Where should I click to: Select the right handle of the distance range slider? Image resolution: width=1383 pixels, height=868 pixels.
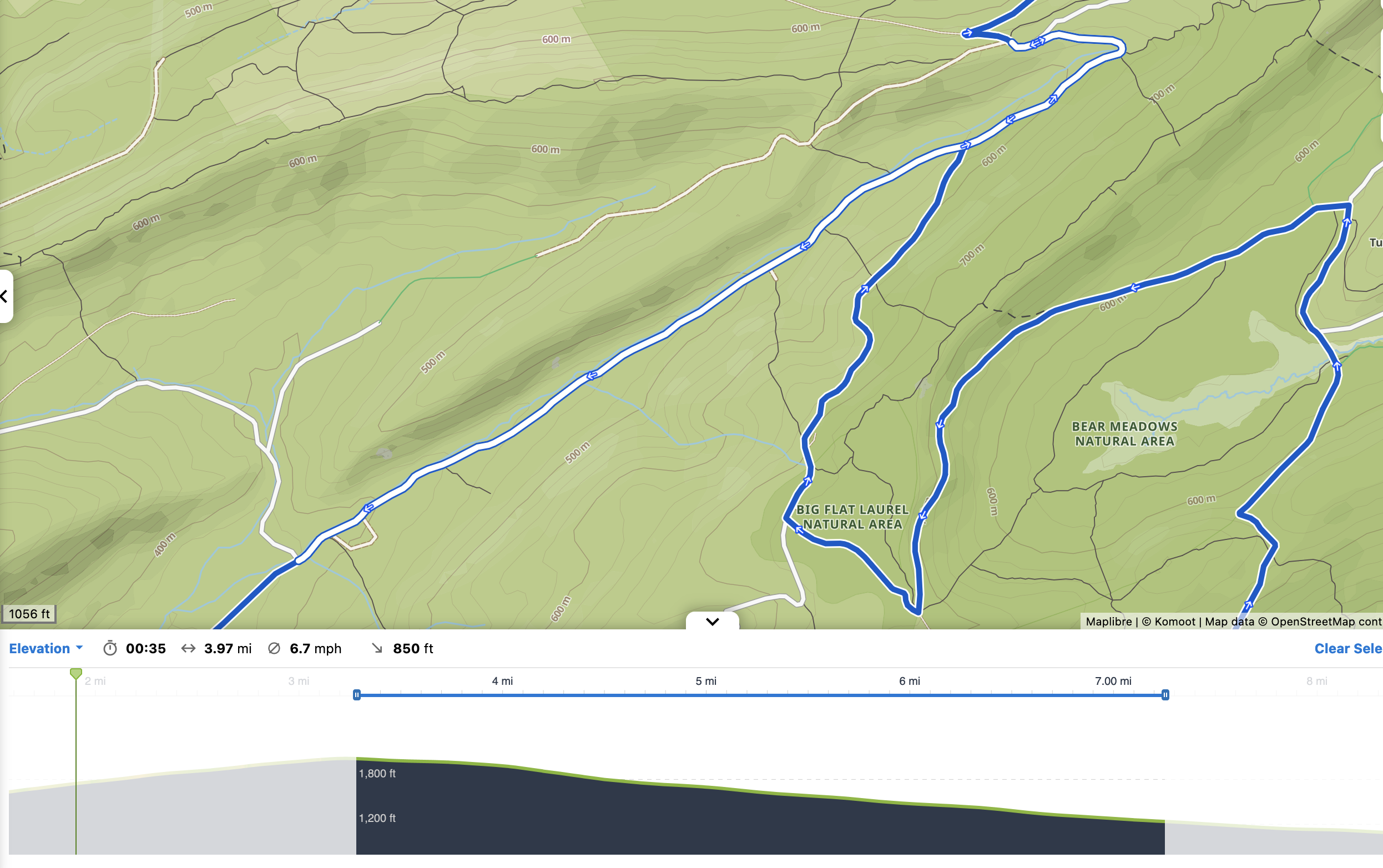pyautogui.click(x=1165, y=695)
